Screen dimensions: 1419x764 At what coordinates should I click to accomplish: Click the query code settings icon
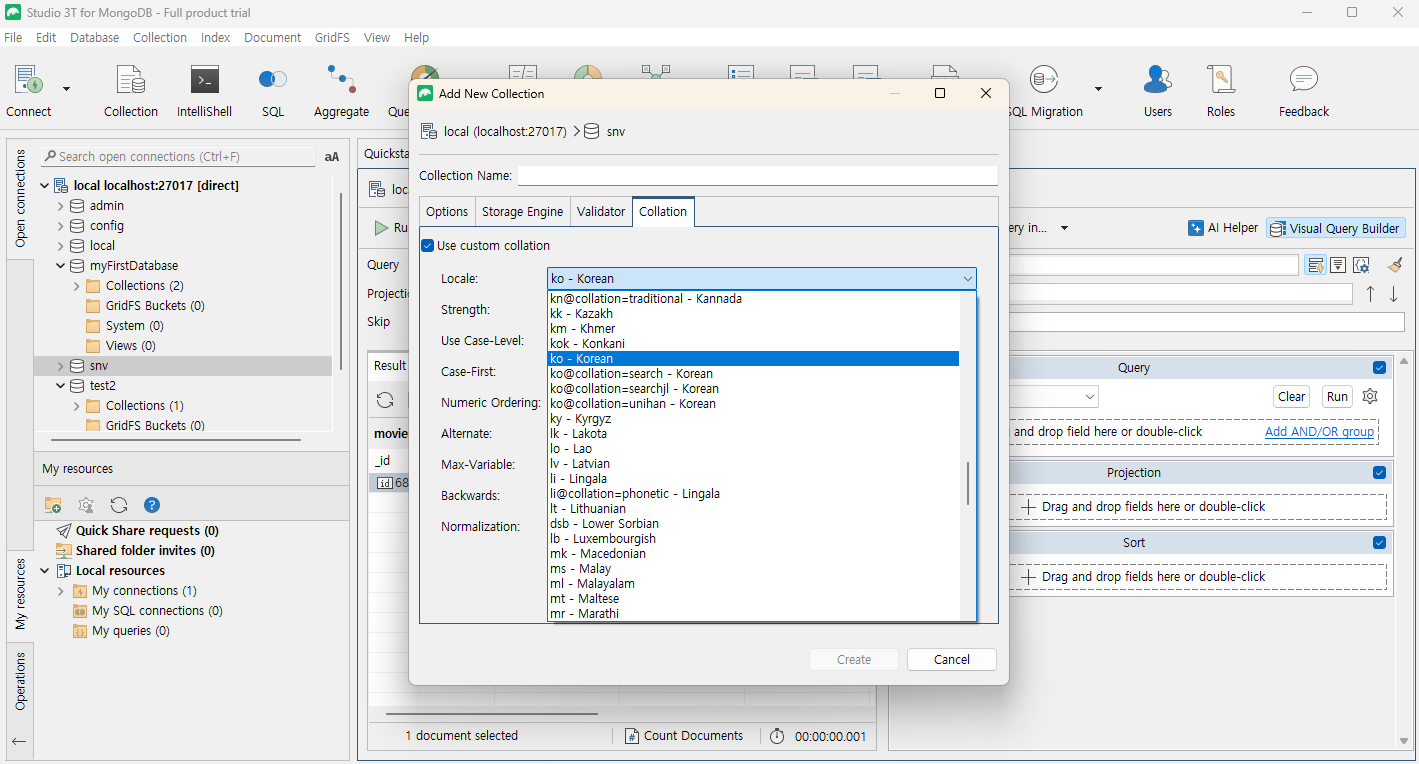(x=1361, y=265)
